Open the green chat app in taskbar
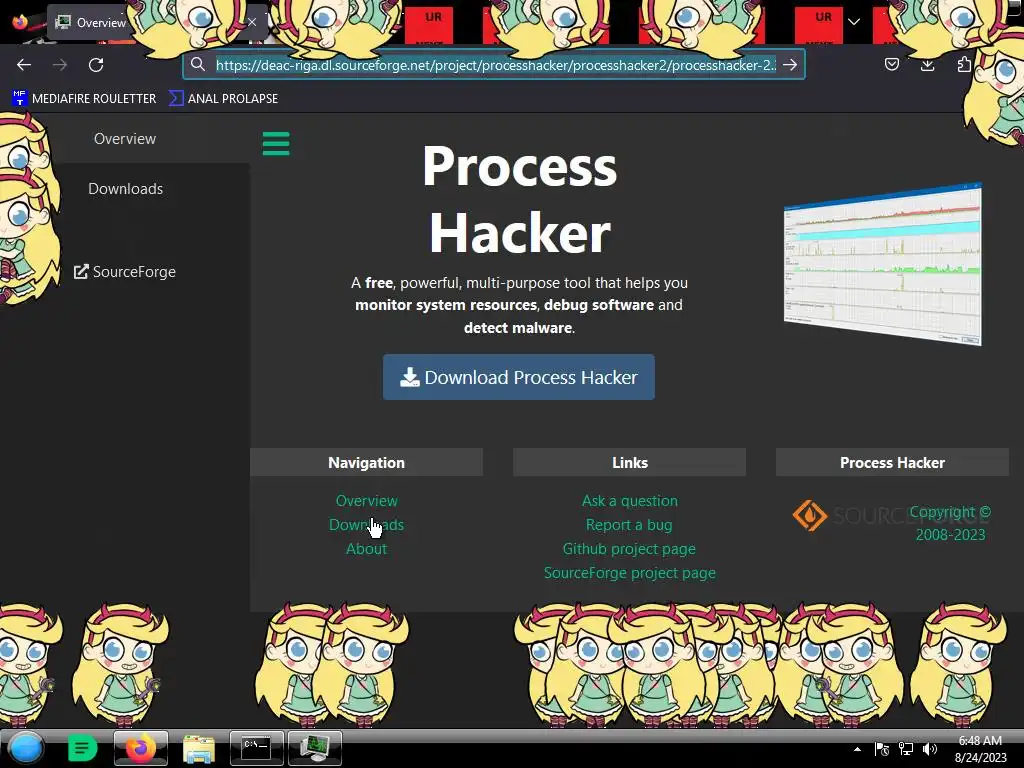1024x768 pixels. pos(82,748)
